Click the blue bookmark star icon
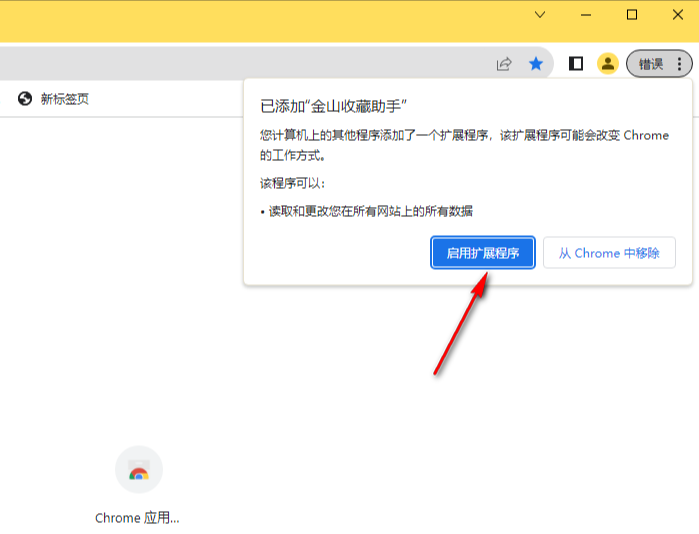This screenshot has width=699, height=534. pos(536,64)
